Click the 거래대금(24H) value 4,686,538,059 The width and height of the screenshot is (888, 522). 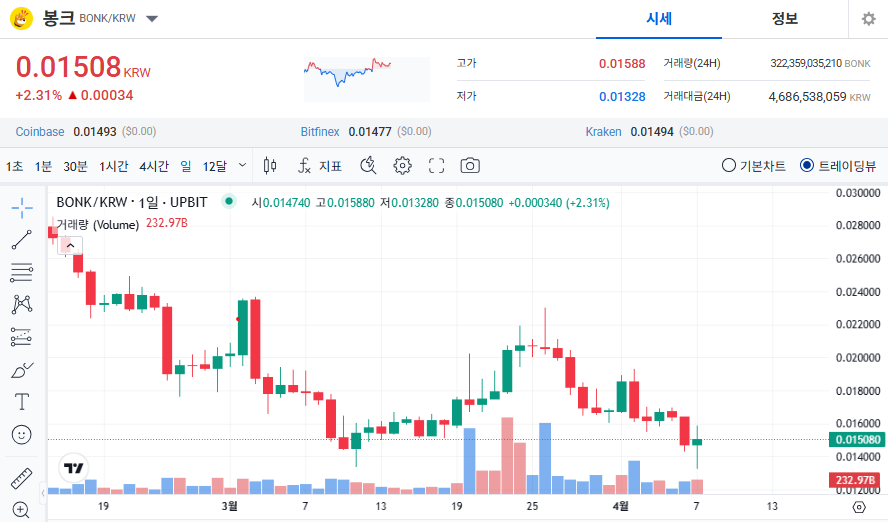(x=807, y=97)
